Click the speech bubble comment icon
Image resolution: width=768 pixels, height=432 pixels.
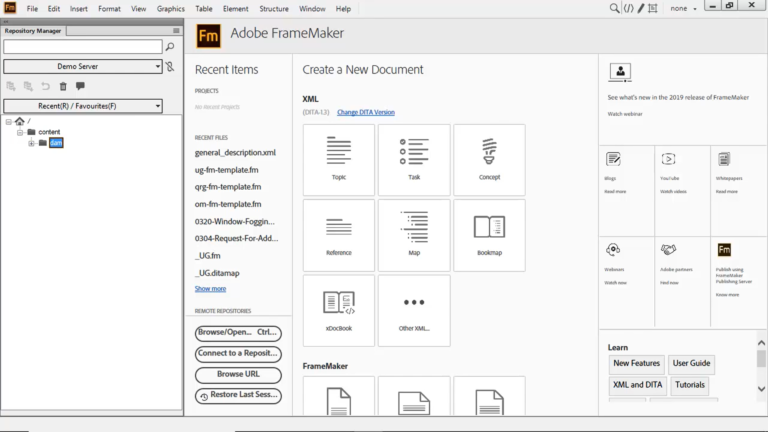pyautogui.click(x=80, y=86)
